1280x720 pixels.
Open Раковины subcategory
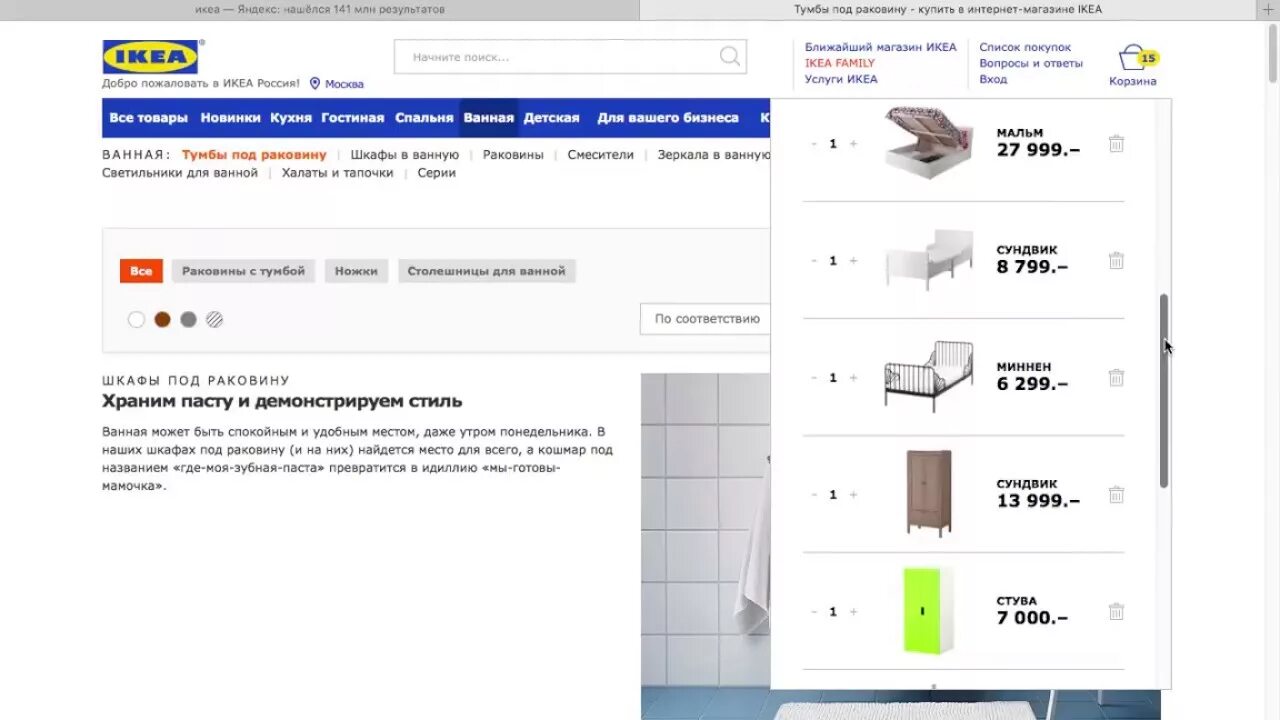pos(513,155)
